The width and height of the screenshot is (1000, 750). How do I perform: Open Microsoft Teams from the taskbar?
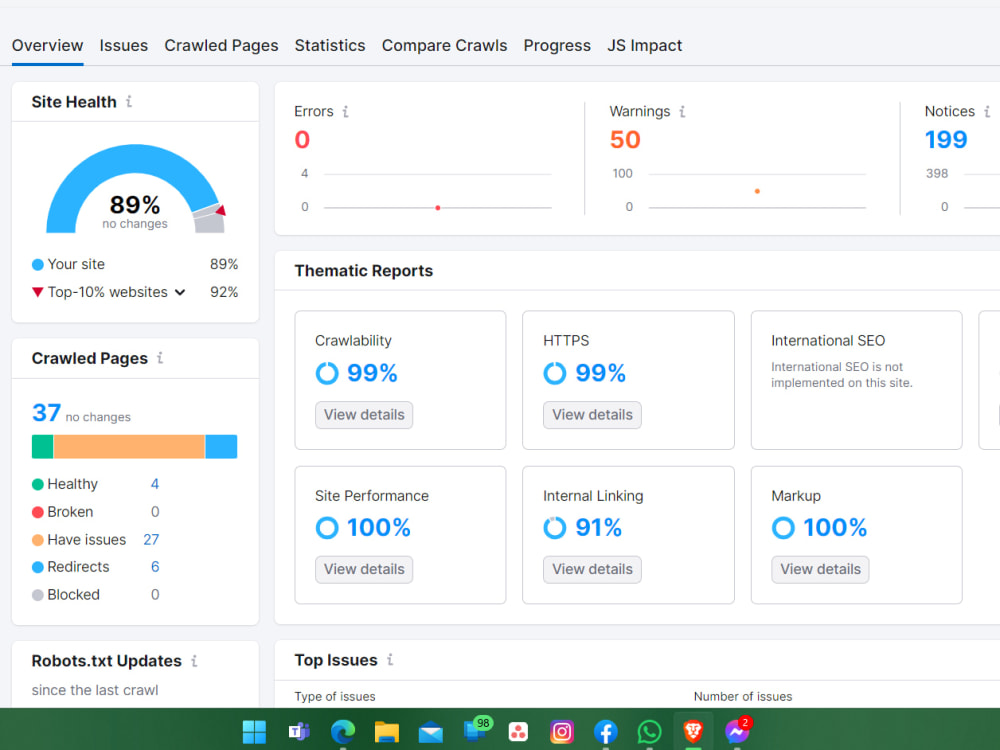pos(298,732)
